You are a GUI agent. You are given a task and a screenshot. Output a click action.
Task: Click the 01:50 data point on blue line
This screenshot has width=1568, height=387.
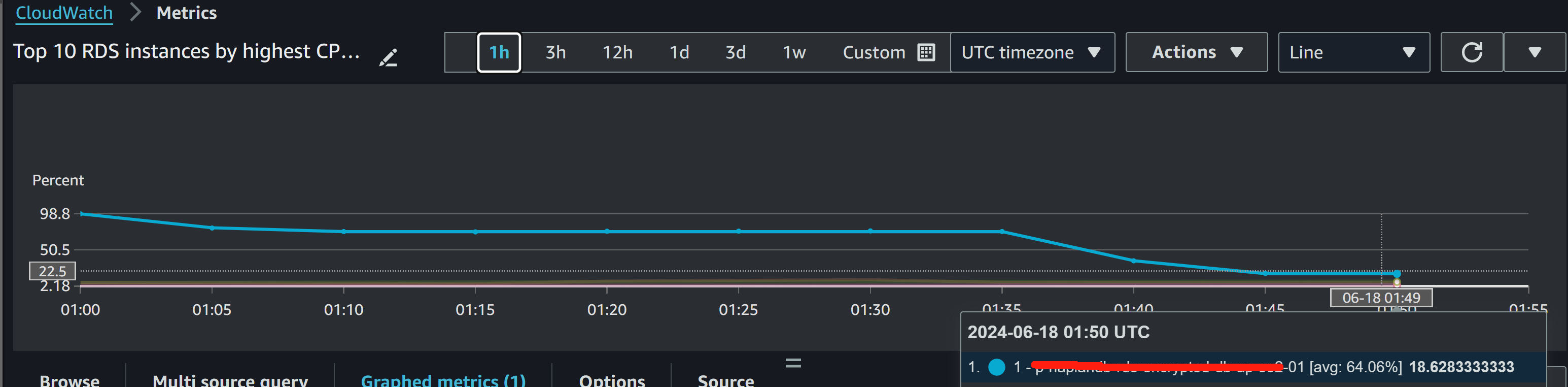(1397, 274)
